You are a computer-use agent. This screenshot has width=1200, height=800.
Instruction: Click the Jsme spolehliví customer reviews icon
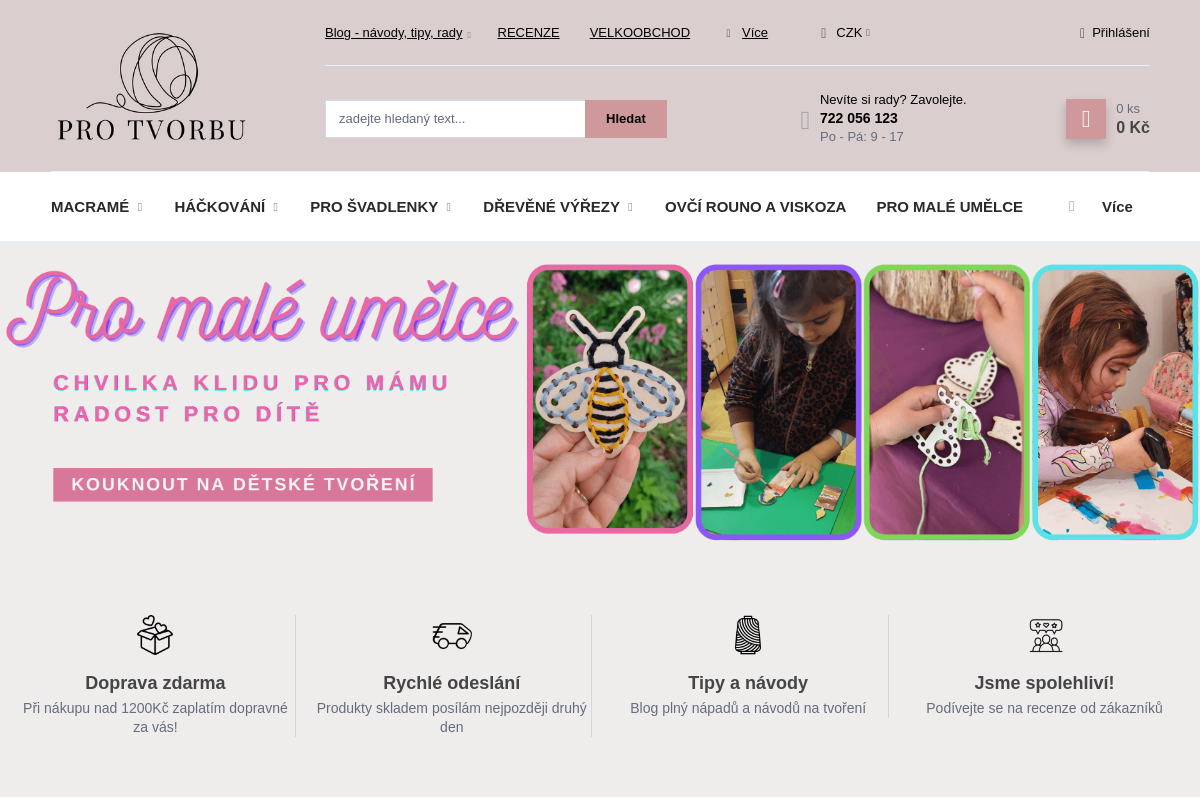point(1046,635)
